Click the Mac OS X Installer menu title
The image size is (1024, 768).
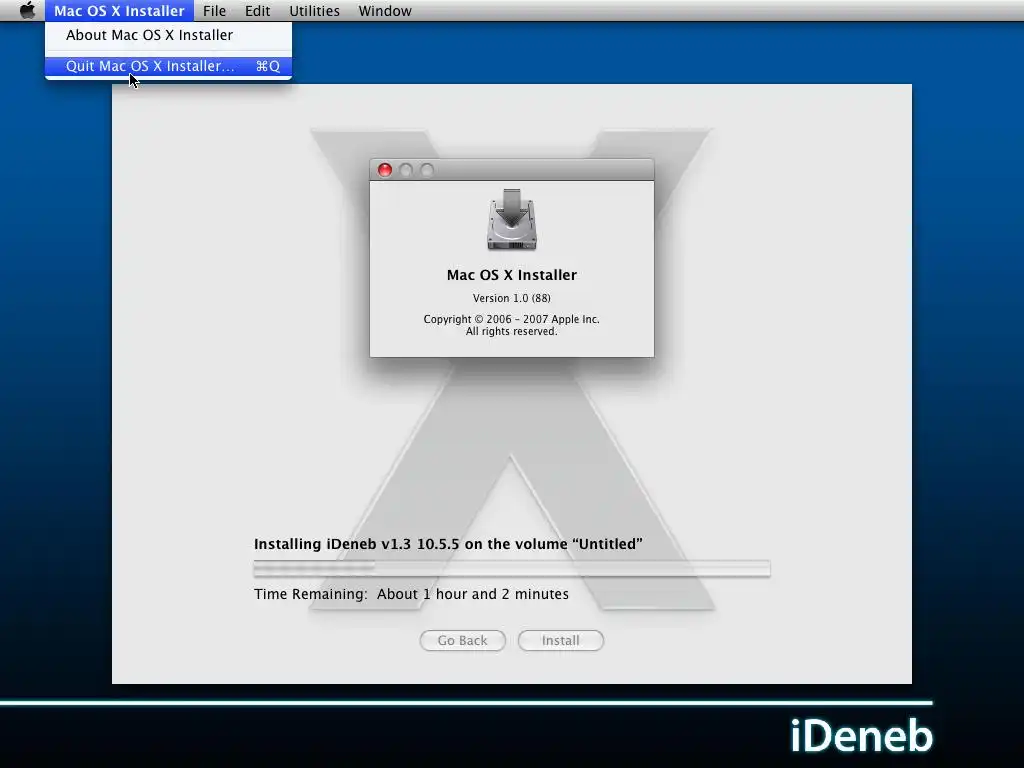[x=120, y=10]
